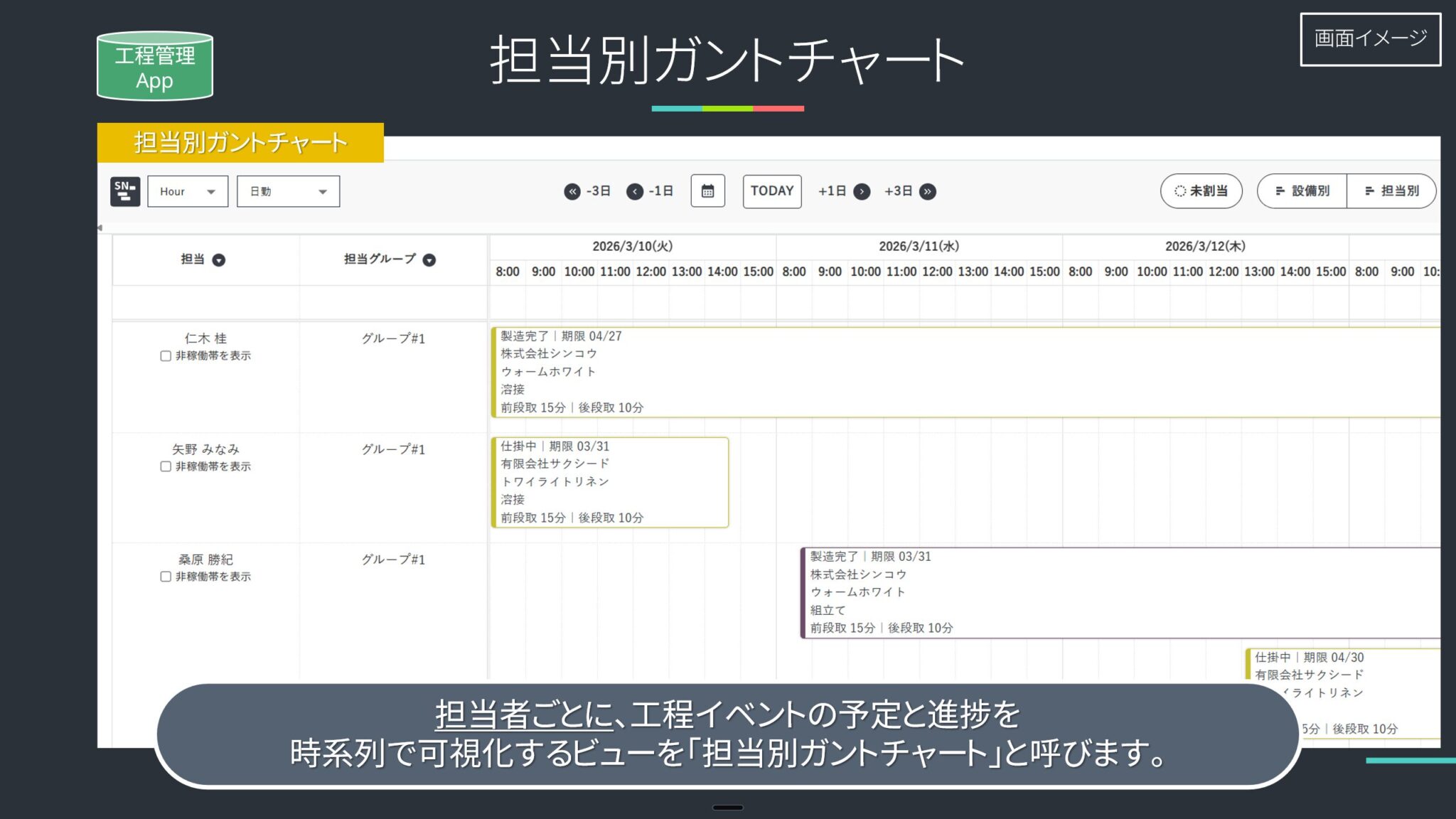Enable 非稼働帯を表示 for 仁木 桂
Image resolution: width=1456 pixels, height=819 pixels.
pos(166,356)
